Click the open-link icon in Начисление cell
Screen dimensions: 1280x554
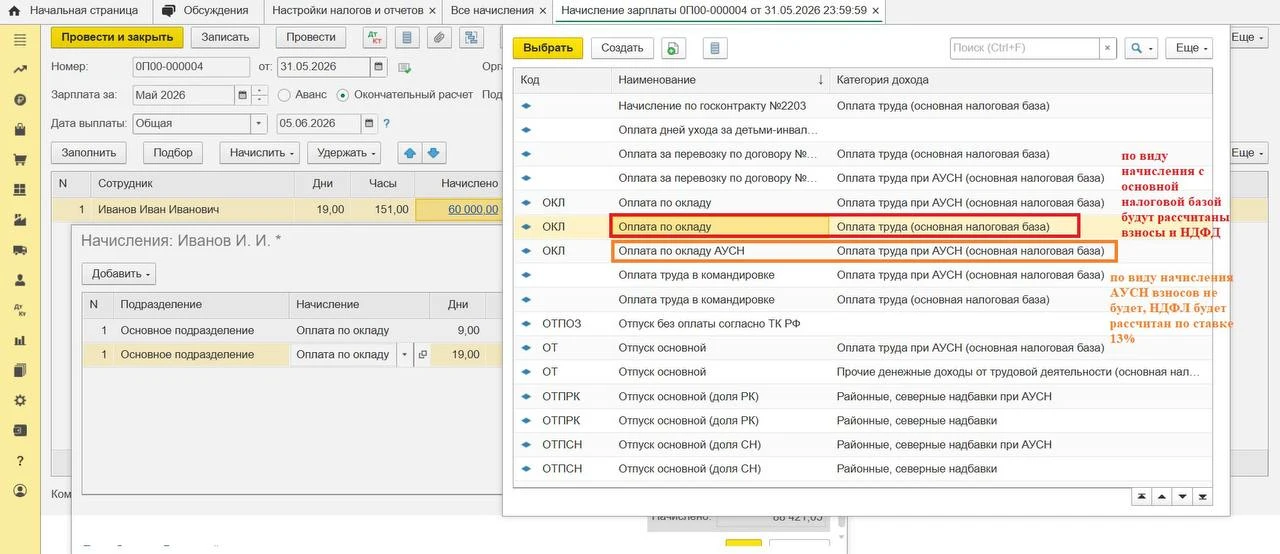(422, 355)
